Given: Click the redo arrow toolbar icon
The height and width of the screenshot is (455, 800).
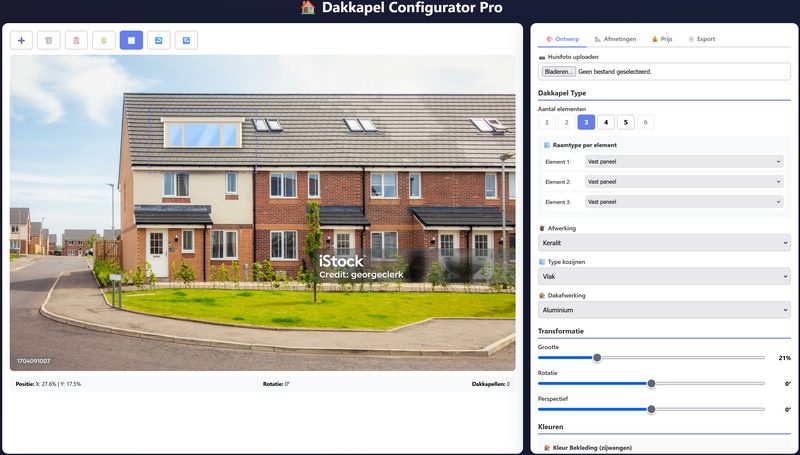Looking at the screenshot, I should tap(186, 40).
